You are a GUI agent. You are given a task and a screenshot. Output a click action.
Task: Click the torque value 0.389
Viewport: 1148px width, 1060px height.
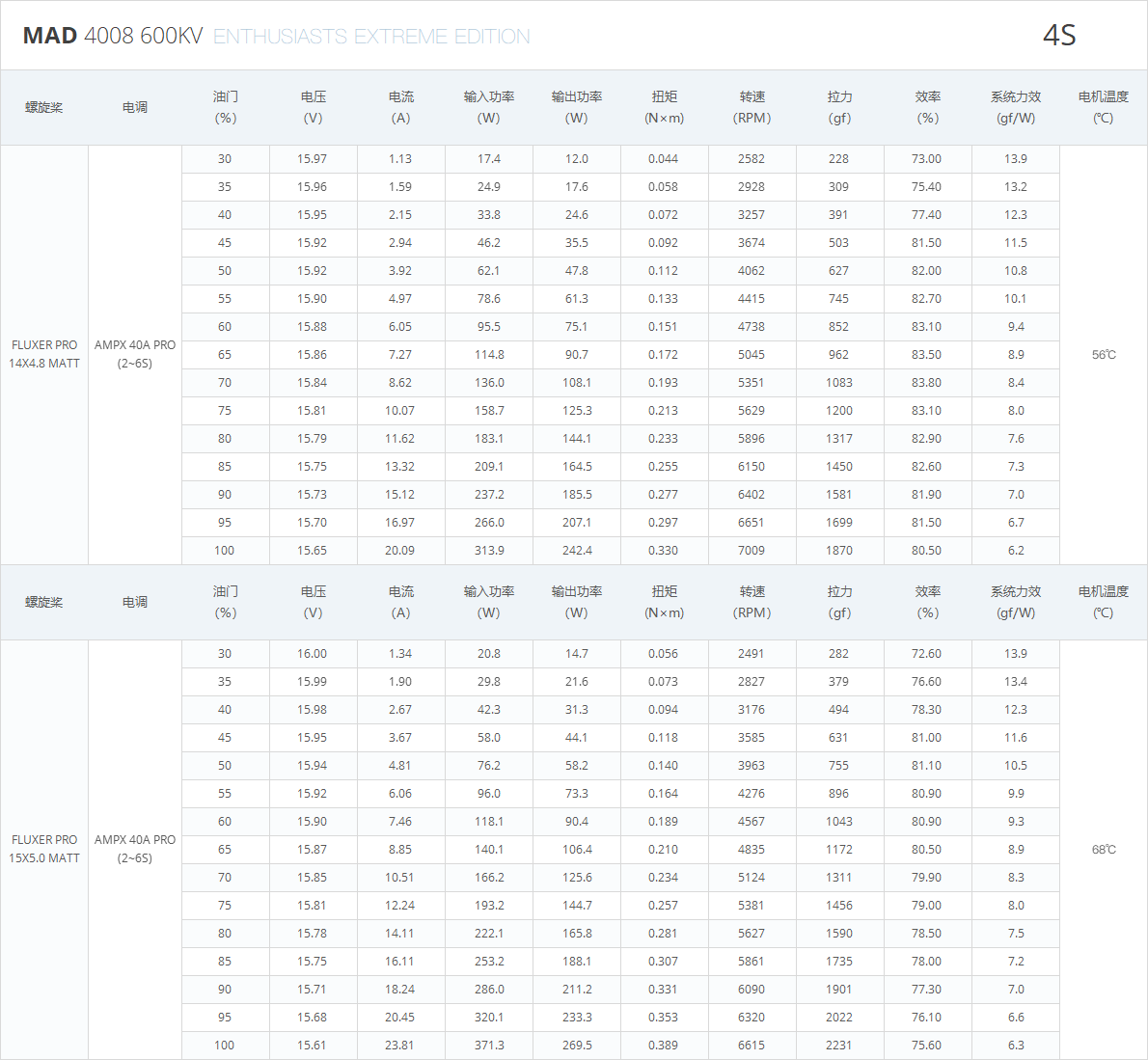click(x=664, y=1046)
